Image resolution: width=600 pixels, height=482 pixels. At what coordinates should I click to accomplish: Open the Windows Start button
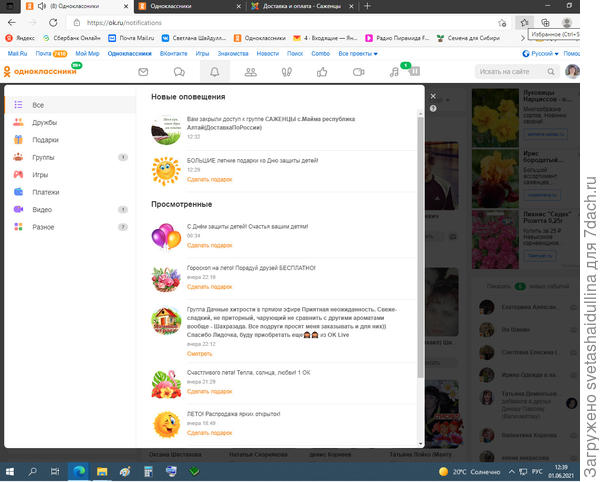coord(10,471)
